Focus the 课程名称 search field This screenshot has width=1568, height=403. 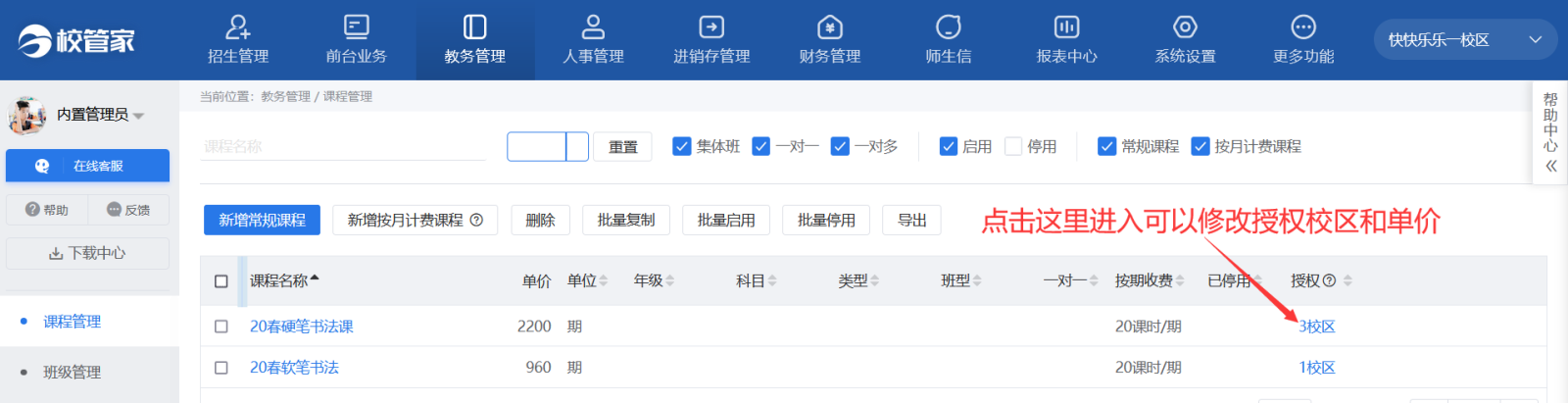point(343,147)
